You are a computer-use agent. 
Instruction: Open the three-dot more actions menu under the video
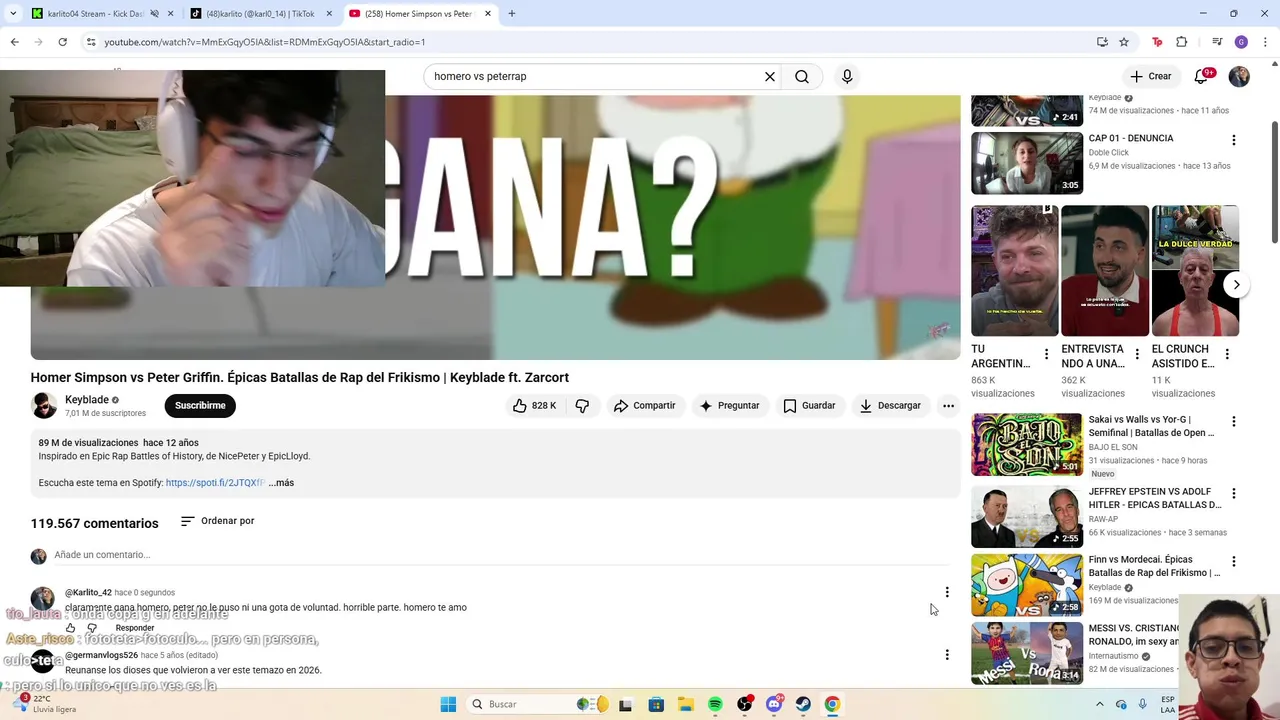coord(948,406)
